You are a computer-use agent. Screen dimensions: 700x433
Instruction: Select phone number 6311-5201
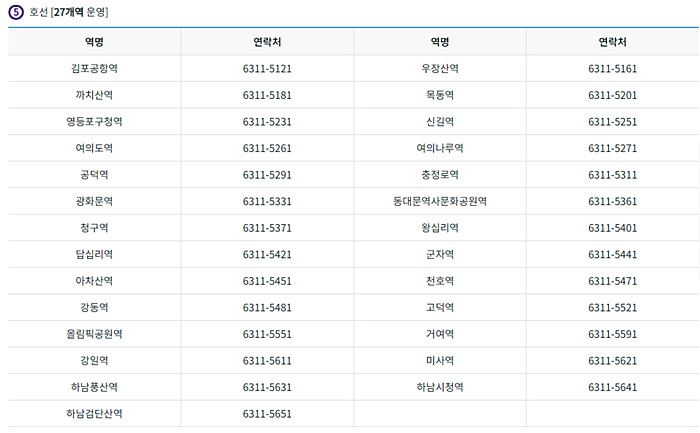[612, 95]
